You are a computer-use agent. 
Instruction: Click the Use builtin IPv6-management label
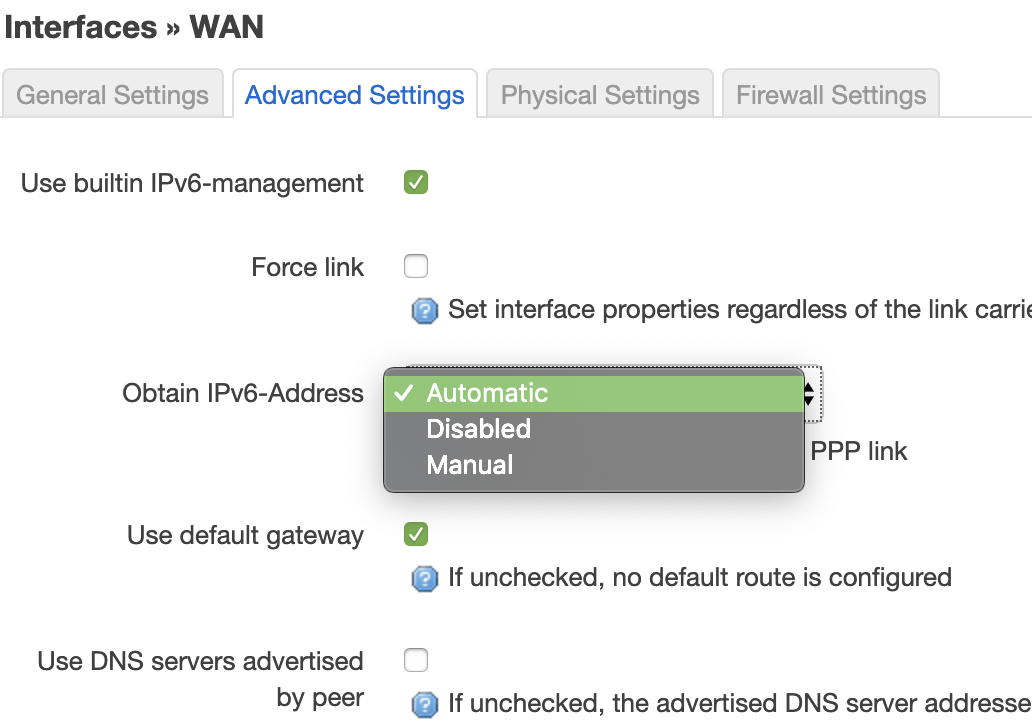tap(192, 184)
